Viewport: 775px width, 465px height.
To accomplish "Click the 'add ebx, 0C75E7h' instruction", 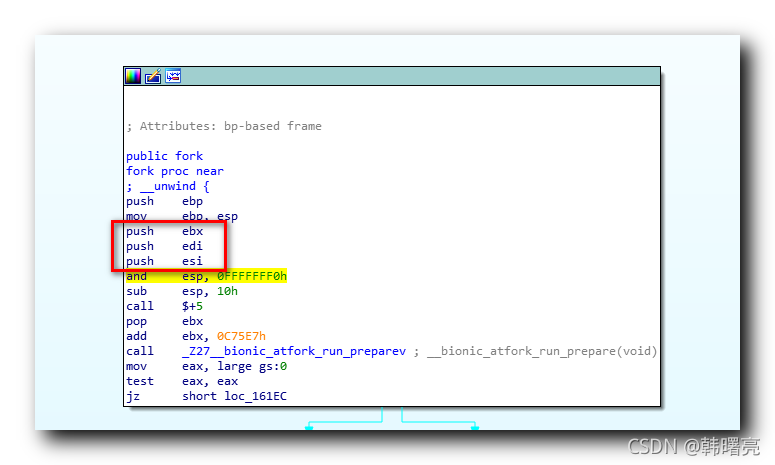I will point(196,336).
